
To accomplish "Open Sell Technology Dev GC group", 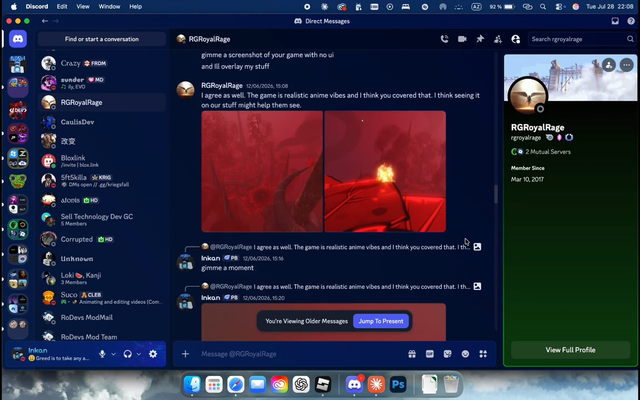I will point(102,220).
